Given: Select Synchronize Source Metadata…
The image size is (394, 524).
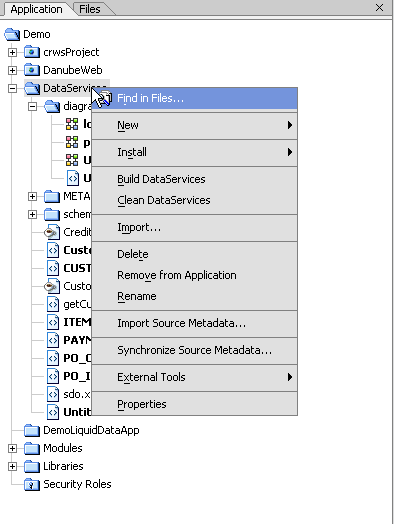Looking at the screenshot, I should [x=194, y=350].
